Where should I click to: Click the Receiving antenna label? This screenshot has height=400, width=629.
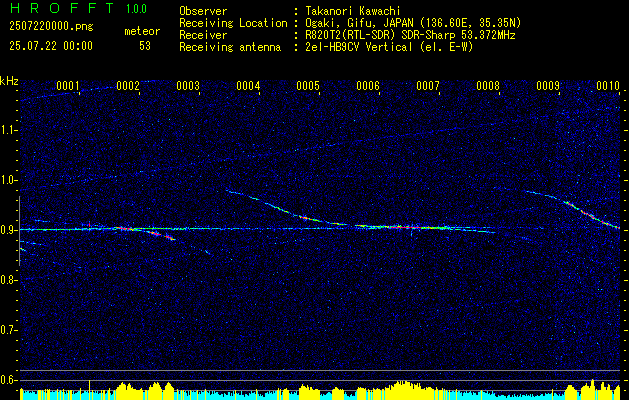(x=230, y=47)
